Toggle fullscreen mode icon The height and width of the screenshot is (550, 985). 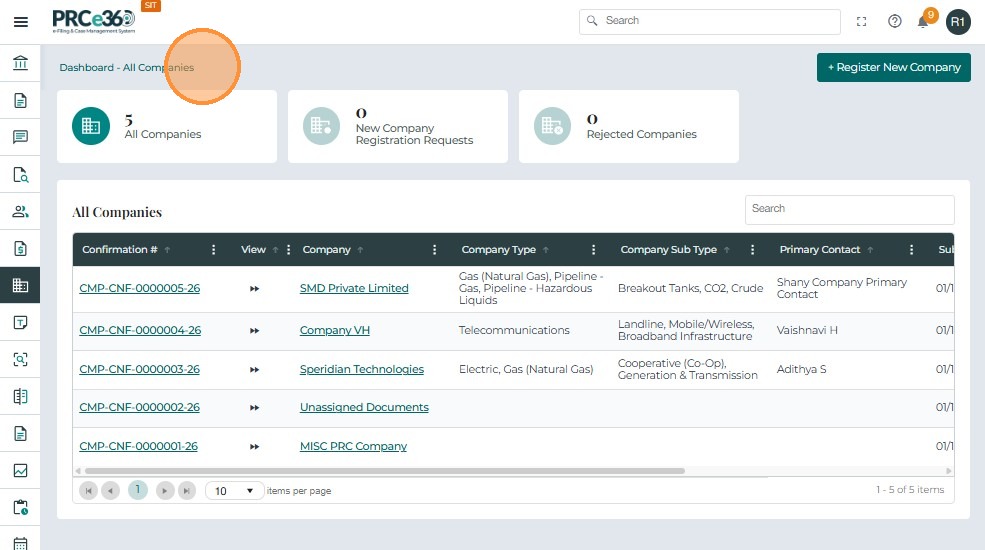point(862,21)
